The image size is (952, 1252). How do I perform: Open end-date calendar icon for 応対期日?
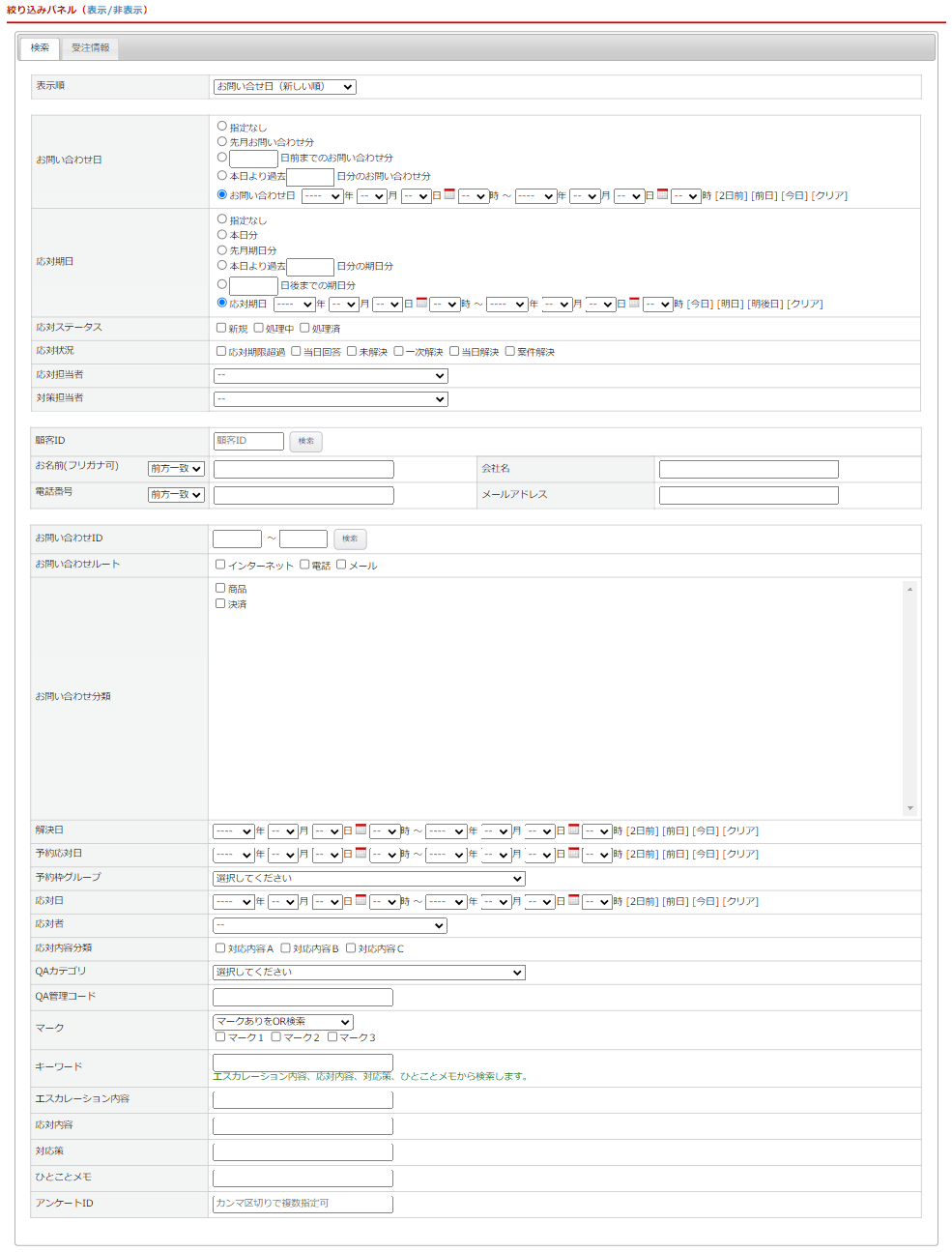(x=634, y=303)
